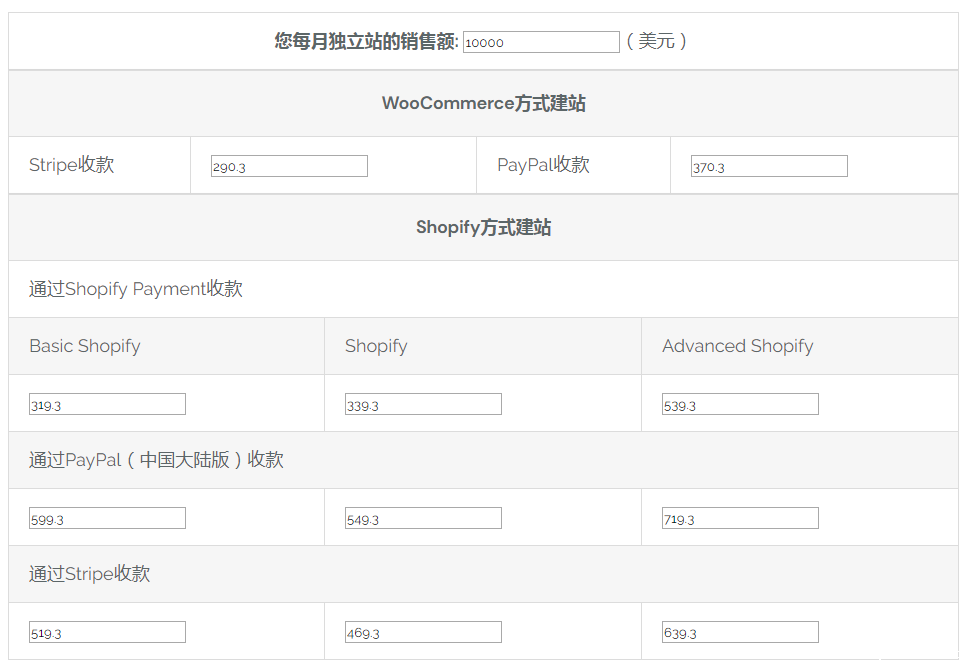Click the PayPal收款 fee field showing 370.3
Image resolution: width=971 pixels, height=670 pixels.
point(768,165)
